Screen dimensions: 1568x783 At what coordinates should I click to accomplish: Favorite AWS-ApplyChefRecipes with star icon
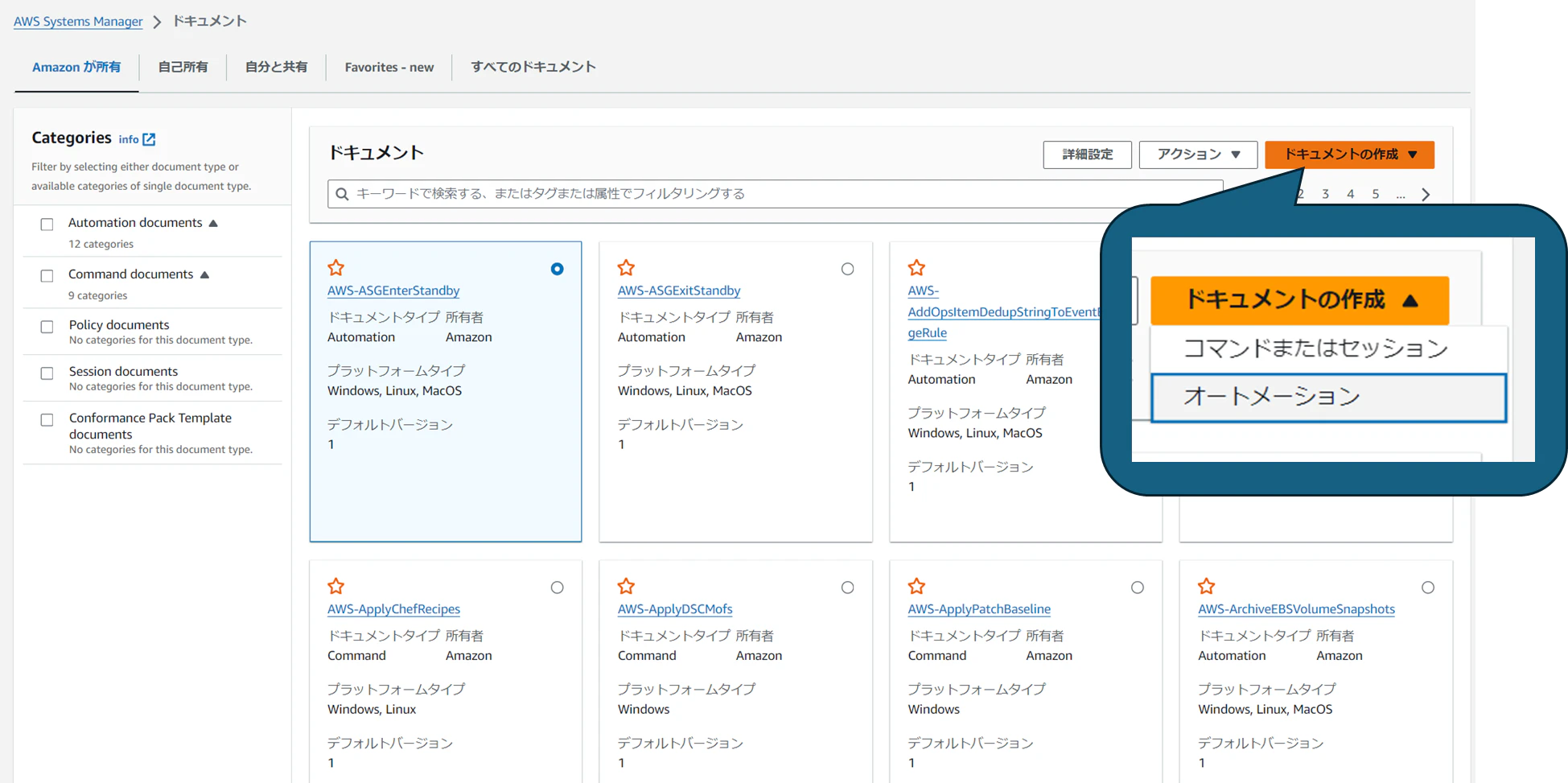[x=336, y=587]
